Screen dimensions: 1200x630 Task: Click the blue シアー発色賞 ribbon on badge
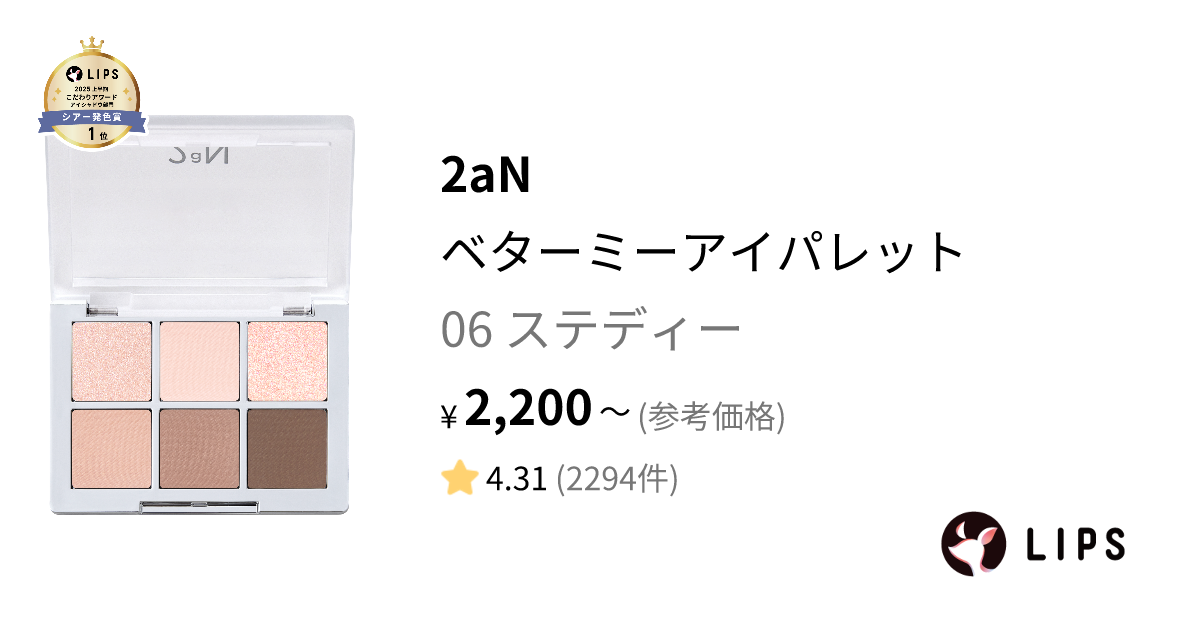point(91,120)
